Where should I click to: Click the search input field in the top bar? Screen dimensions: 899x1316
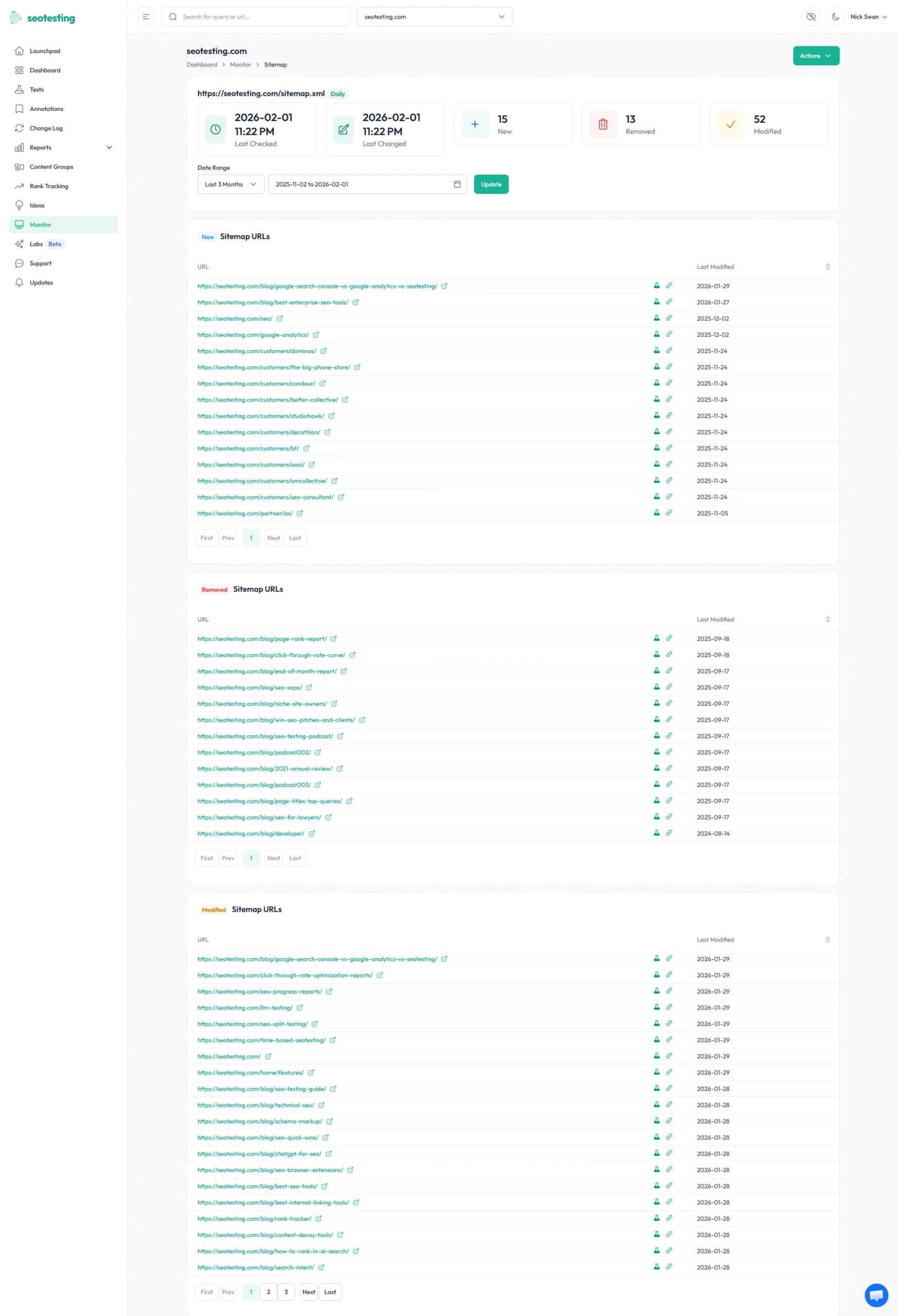(x=261, y=16)
